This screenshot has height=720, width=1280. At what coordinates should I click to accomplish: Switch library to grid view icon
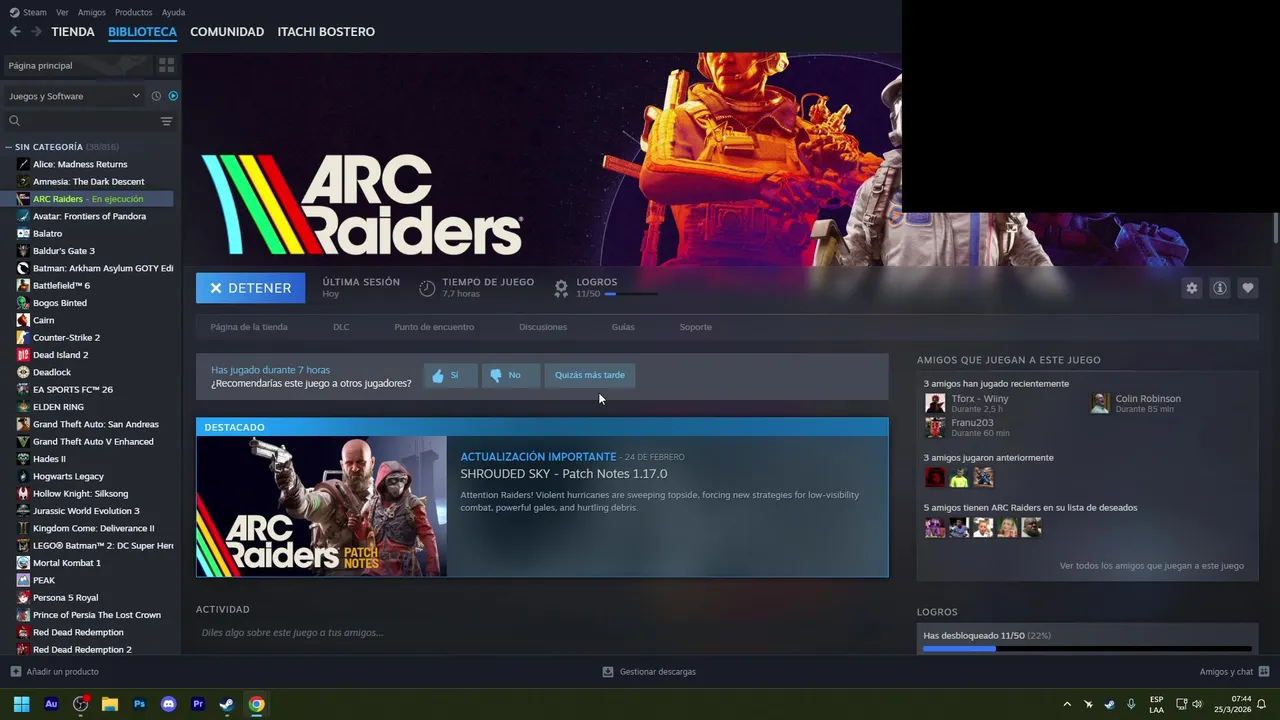tap(166, 65)
